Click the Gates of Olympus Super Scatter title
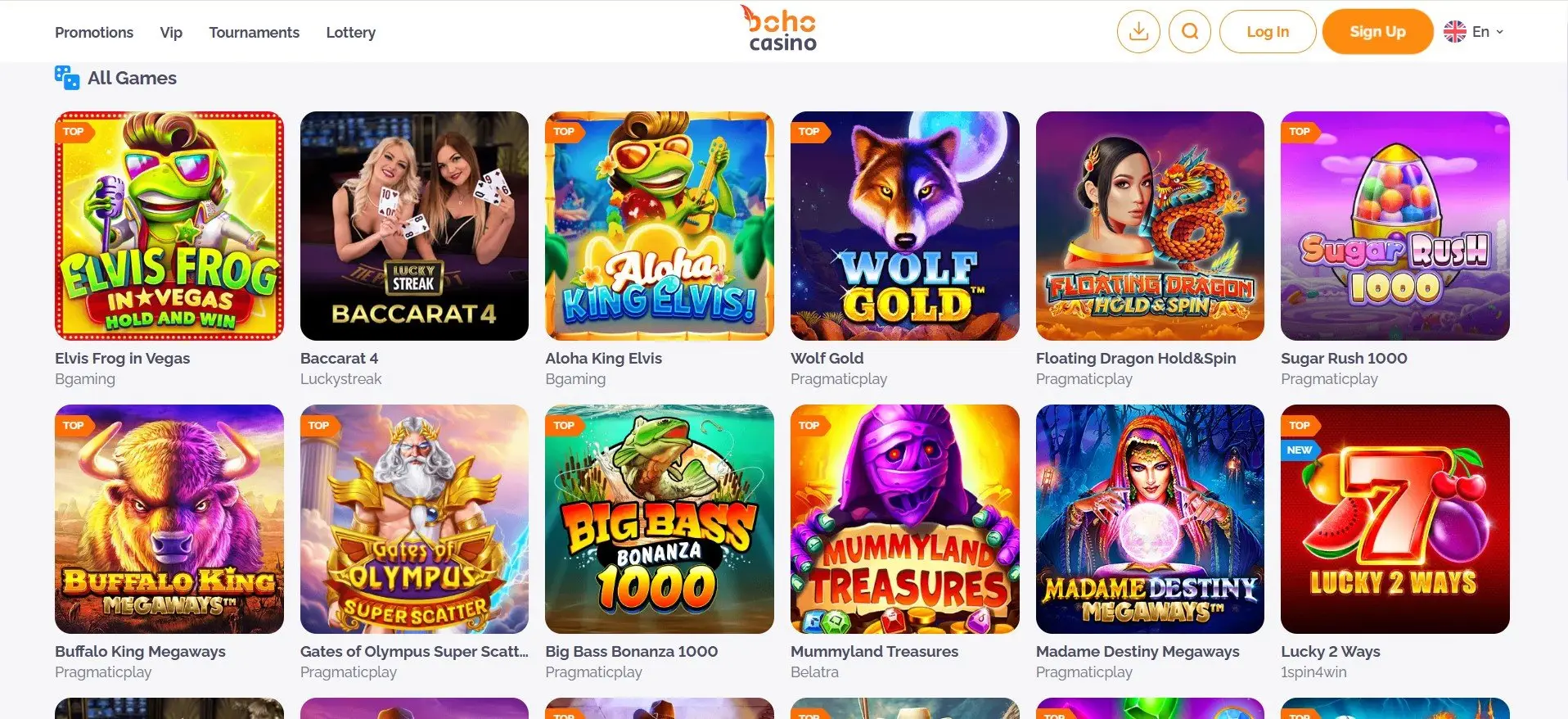1568x719 pixels. coord(414,651)
